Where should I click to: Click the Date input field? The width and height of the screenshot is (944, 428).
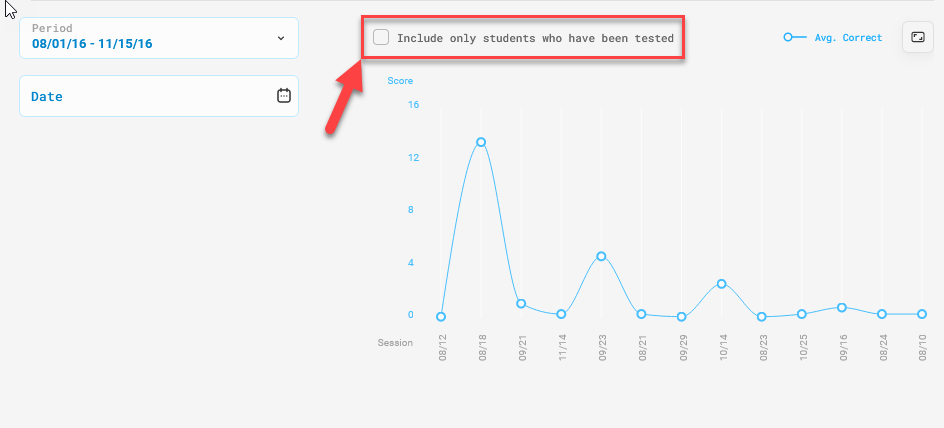coord(150,96)
